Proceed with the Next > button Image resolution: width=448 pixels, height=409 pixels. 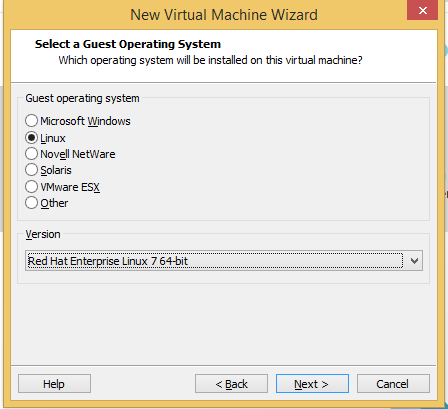[312, 384]
